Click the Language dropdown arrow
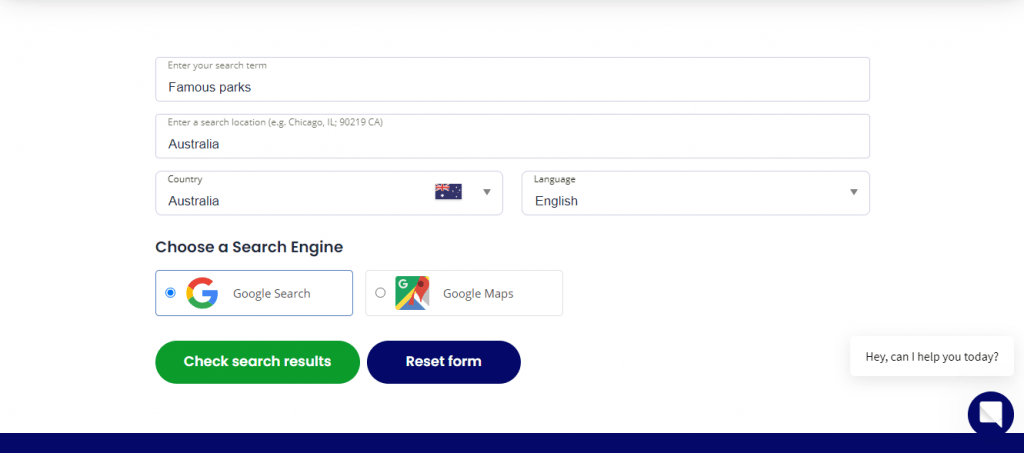 pos(854,192)
